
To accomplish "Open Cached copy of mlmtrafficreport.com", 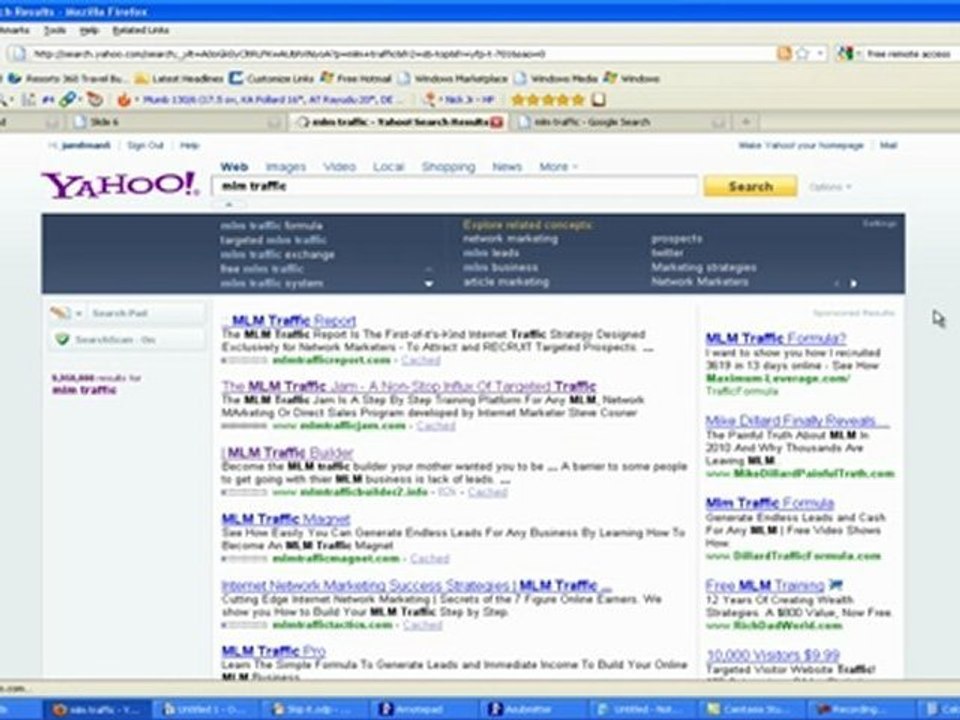I will (421, 360).
